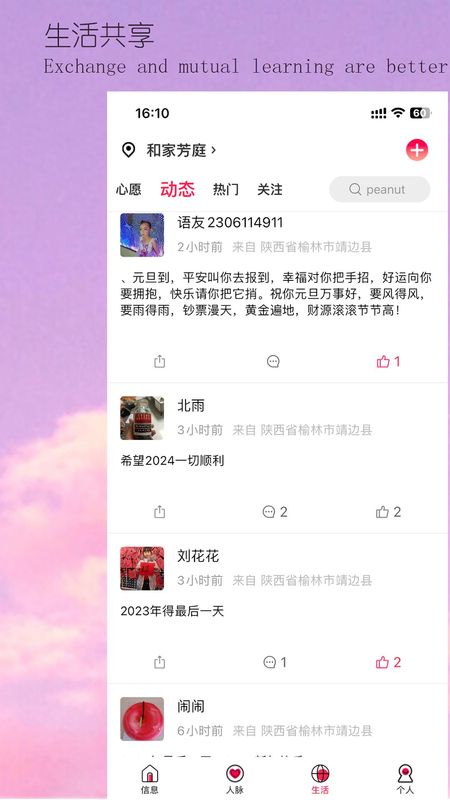Switch to the 关注 tab
Image resolution: width=450 pixels, height=800 pixels.
tap(270, 190)
